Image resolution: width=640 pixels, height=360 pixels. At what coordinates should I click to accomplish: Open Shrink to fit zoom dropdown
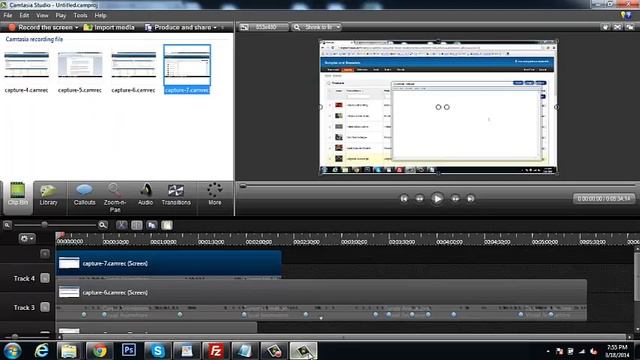point(317,27)
